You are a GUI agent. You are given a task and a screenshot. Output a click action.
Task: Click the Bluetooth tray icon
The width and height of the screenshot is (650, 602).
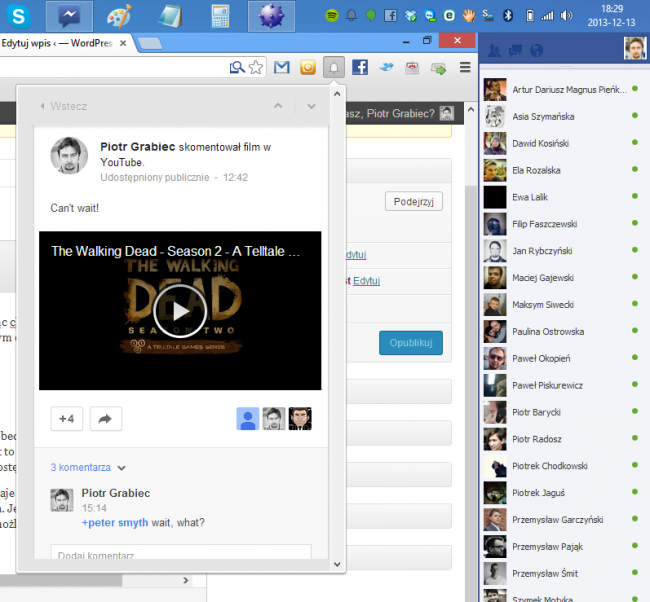coord(508,16)
